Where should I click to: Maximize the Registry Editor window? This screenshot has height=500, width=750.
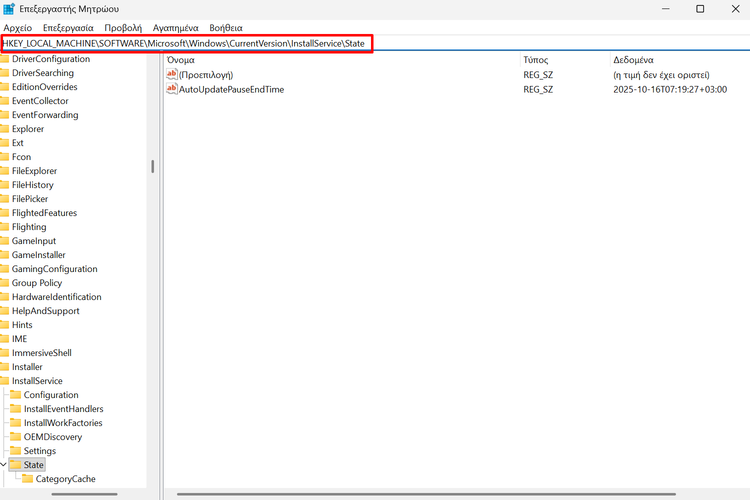coord(700,9)
